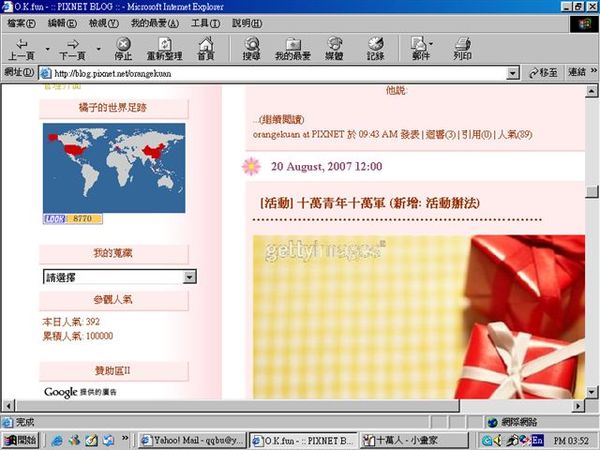Open the Windows 開始 Start button
Screen dimensions: 600x450
tap(21, 440)
